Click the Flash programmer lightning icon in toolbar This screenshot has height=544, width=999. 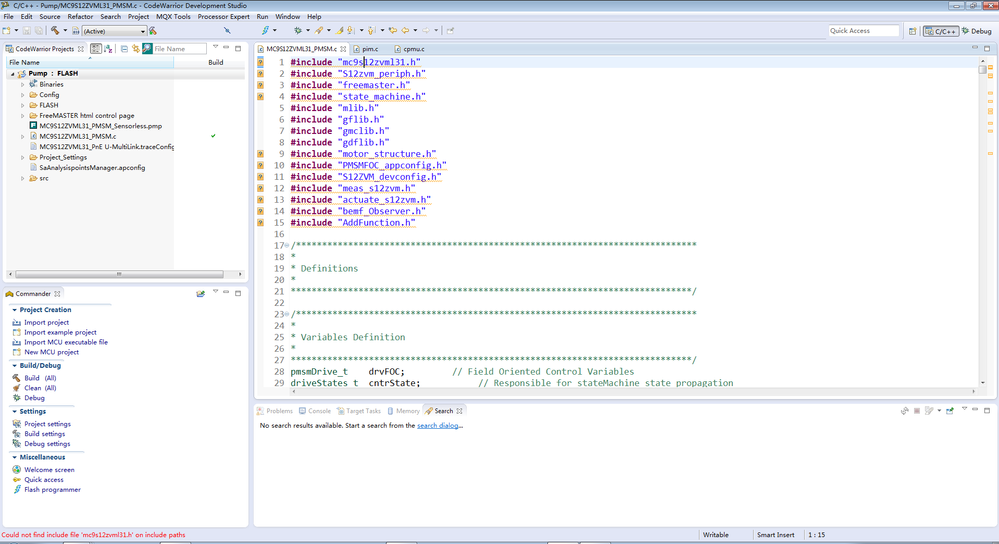(266, 31)
